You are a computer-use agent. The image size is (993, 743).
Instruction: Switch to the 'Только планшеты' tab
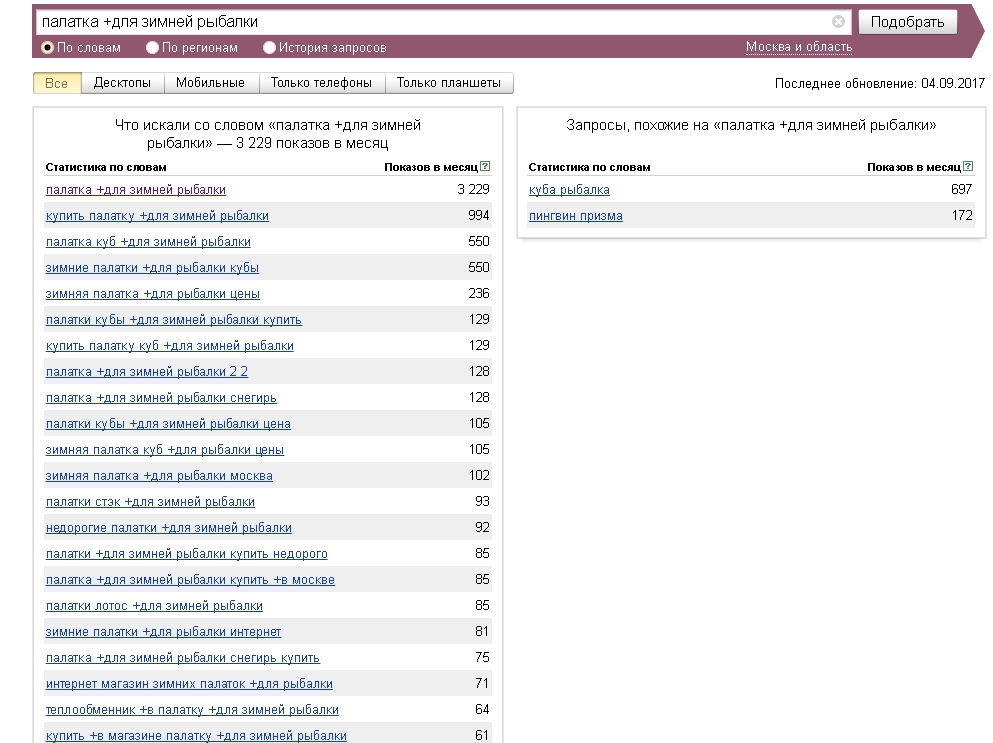449,83
